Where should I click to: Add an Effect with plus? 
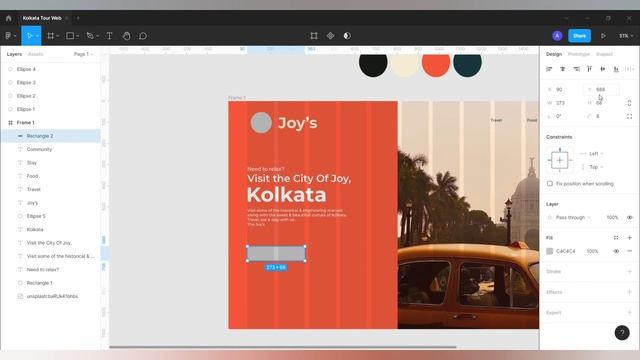pos(629,292)
